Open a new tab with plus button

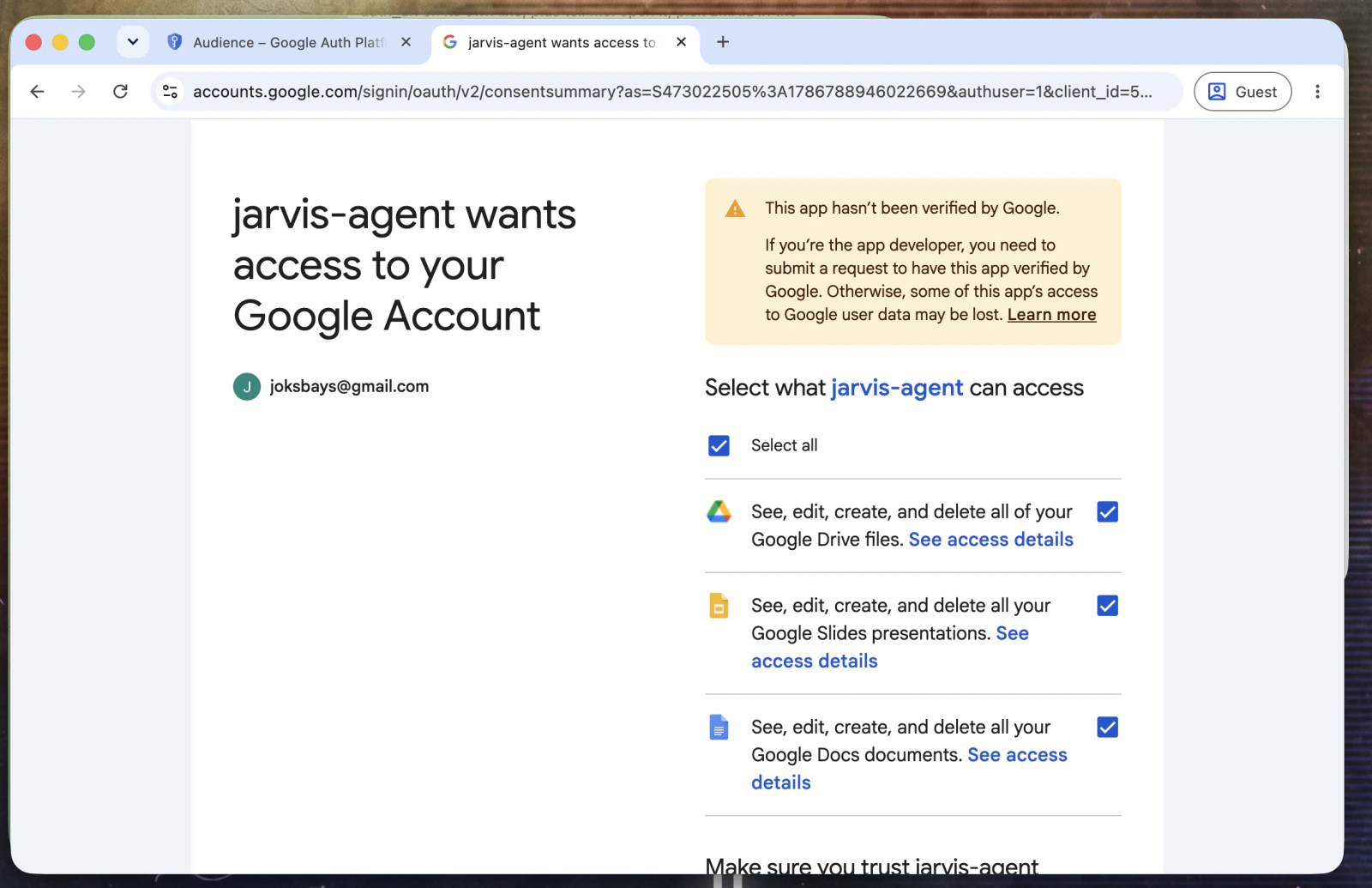(723, 42)
